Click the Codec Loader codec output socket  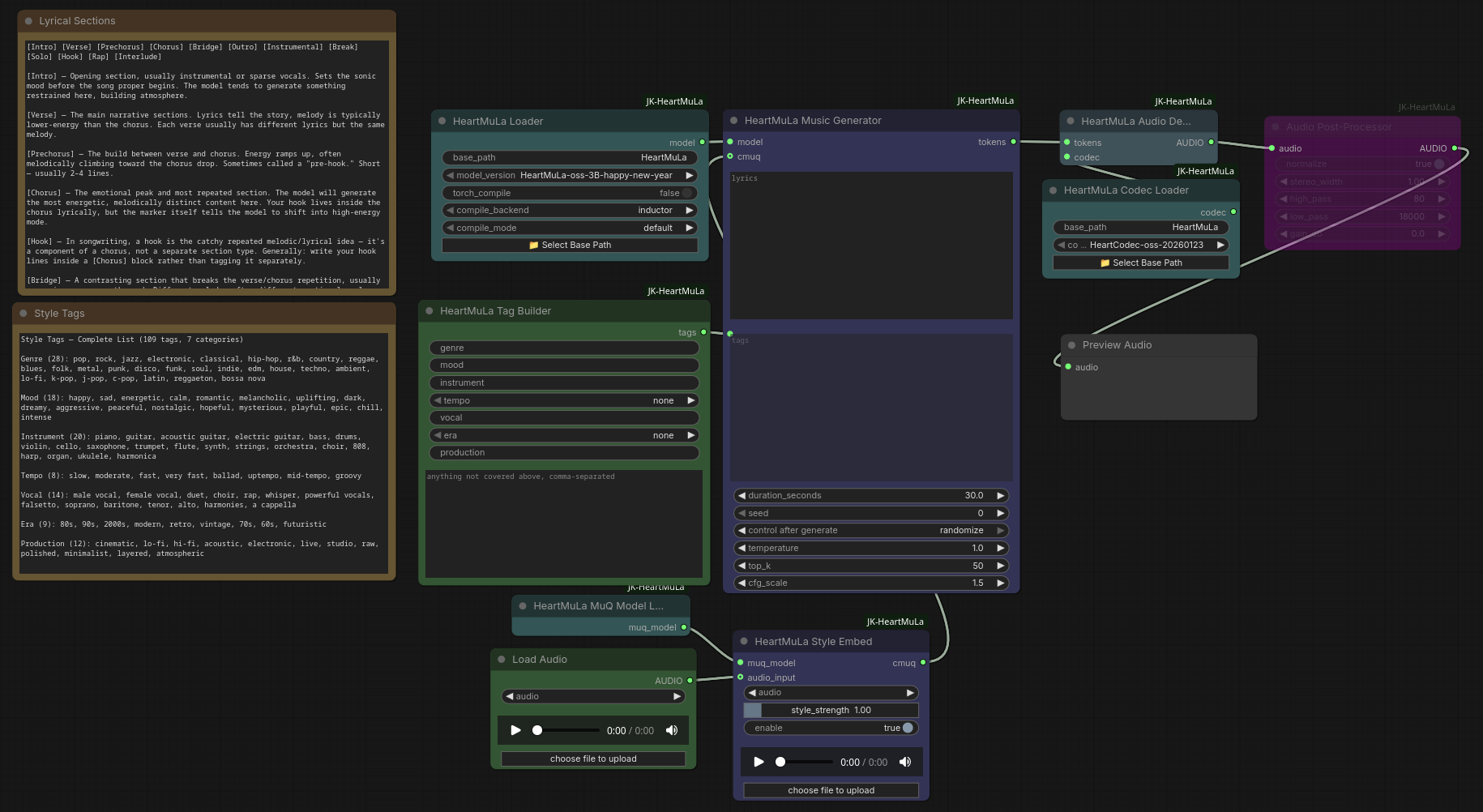[x=1233, y=212]
